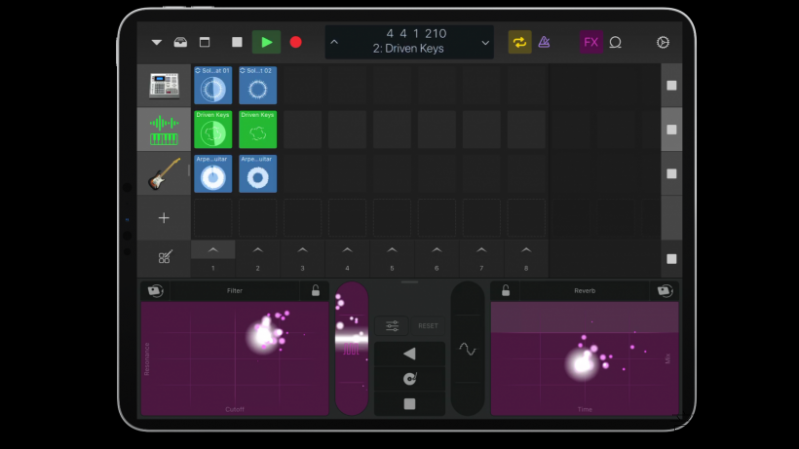799x449 pixels.
Task: Toggle the Reverb pad lock
Action: 505,290
